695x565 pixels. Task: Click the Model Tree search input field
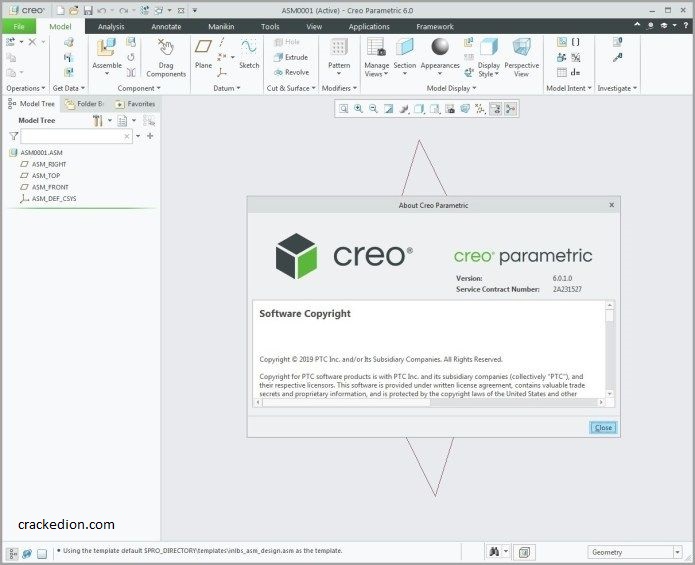coord(76,136)
